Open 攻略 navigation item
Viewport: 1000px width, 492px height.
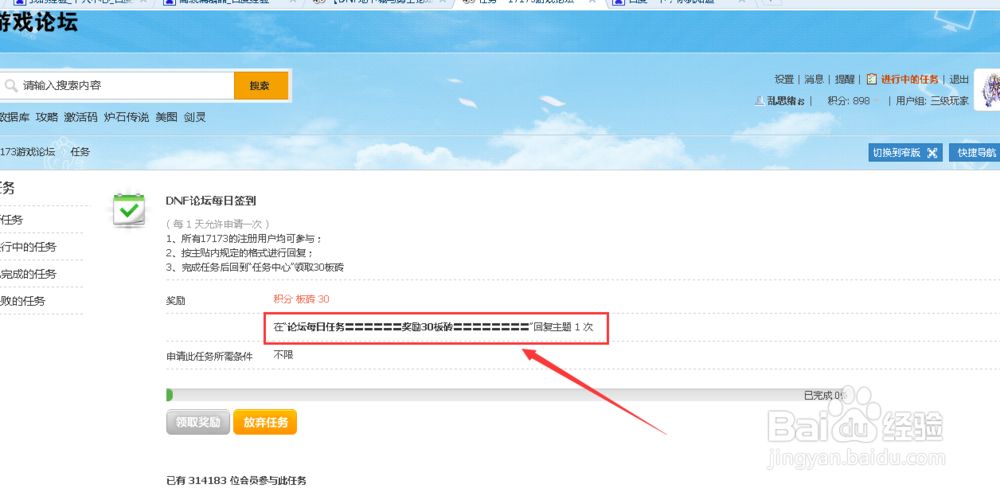coord(47,117)
